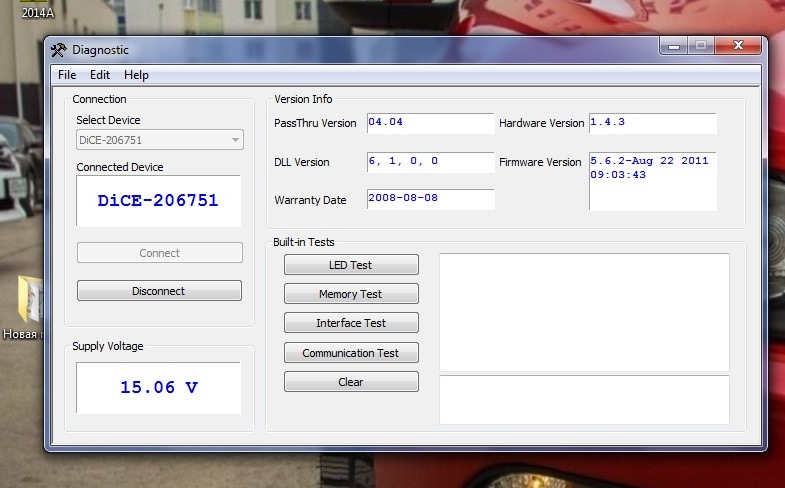Start the Interface Test
785x488 pixels.
(x=351, y=323)
